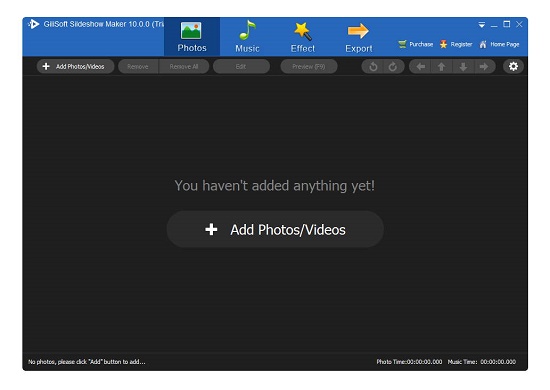
Task: Visit the Home Page link
Action: tap(499, 44)
